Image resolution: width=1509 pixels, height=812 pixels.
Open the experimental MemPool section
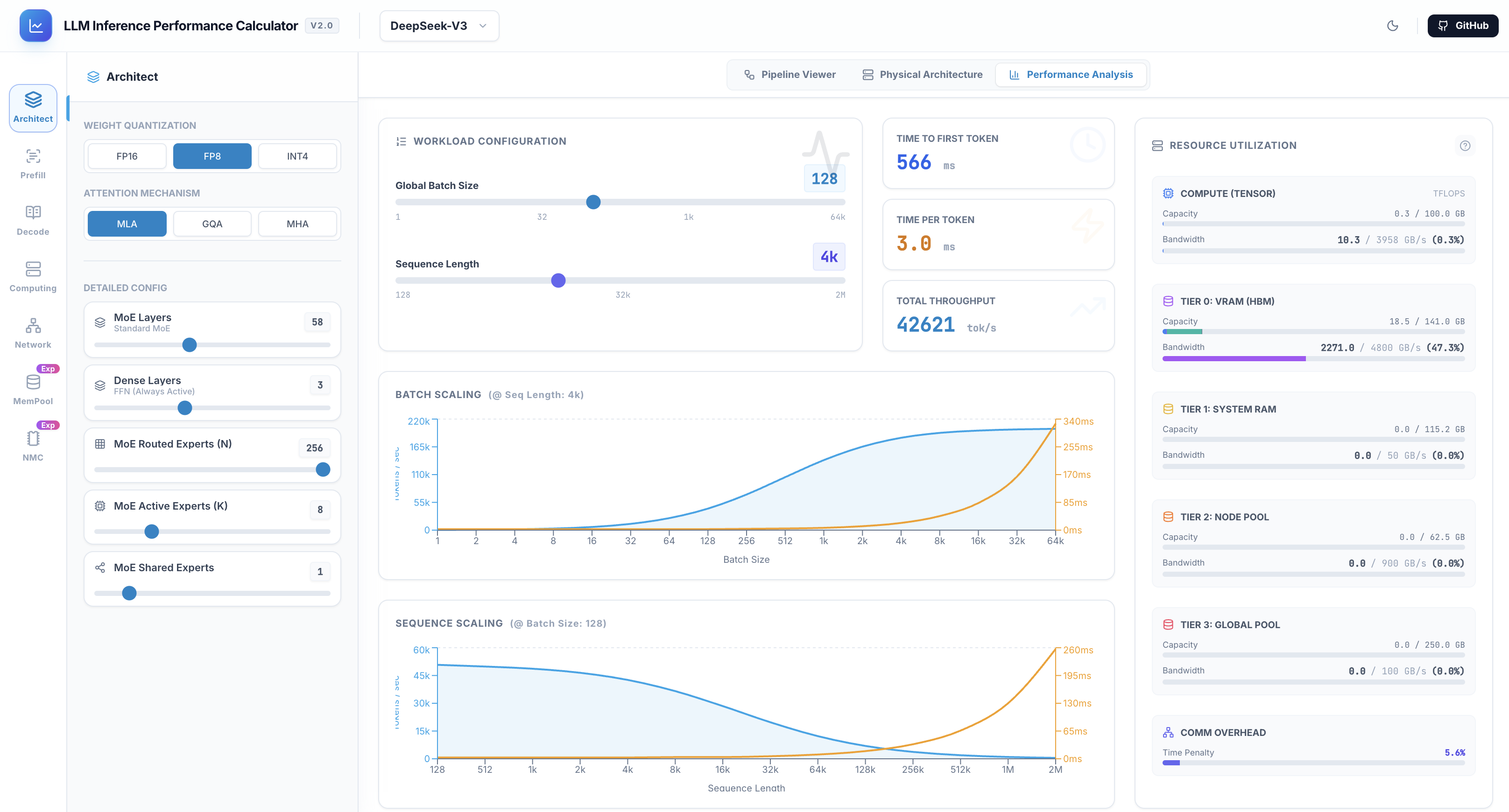pyautogui.click(x=33, y=389)
